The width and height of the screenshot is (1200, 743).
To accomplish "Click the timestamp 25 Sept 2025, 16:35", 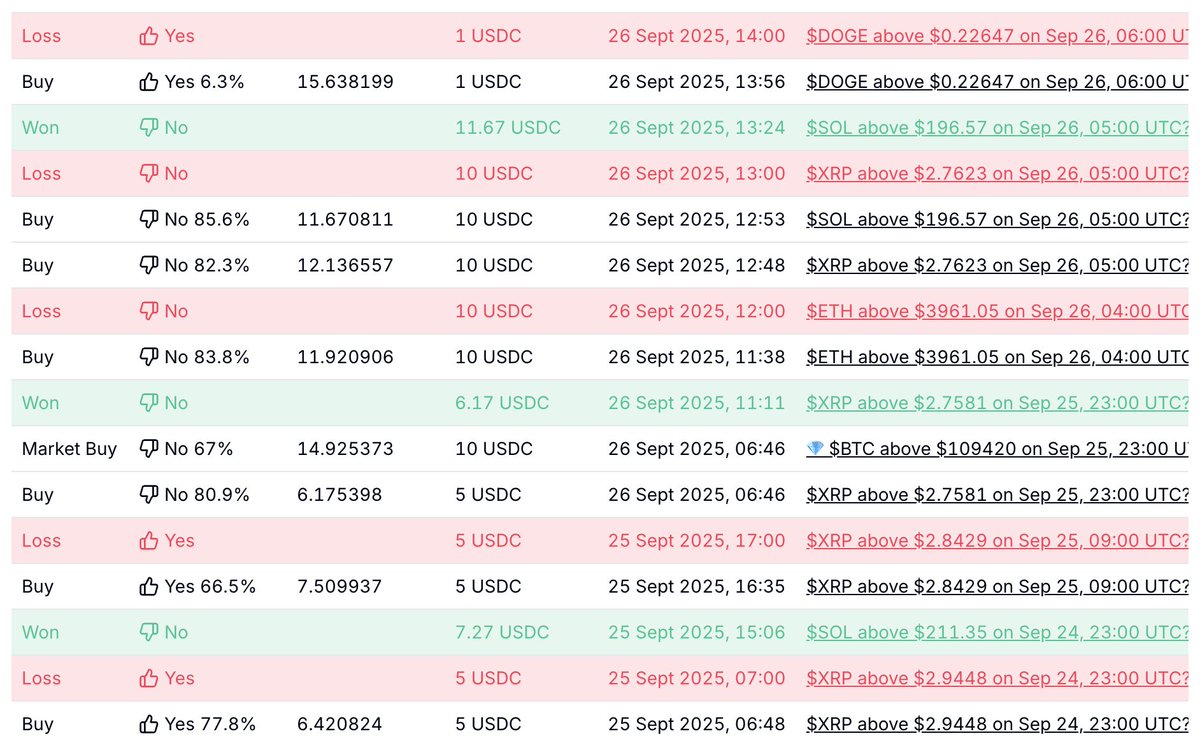I will [697, 587].
